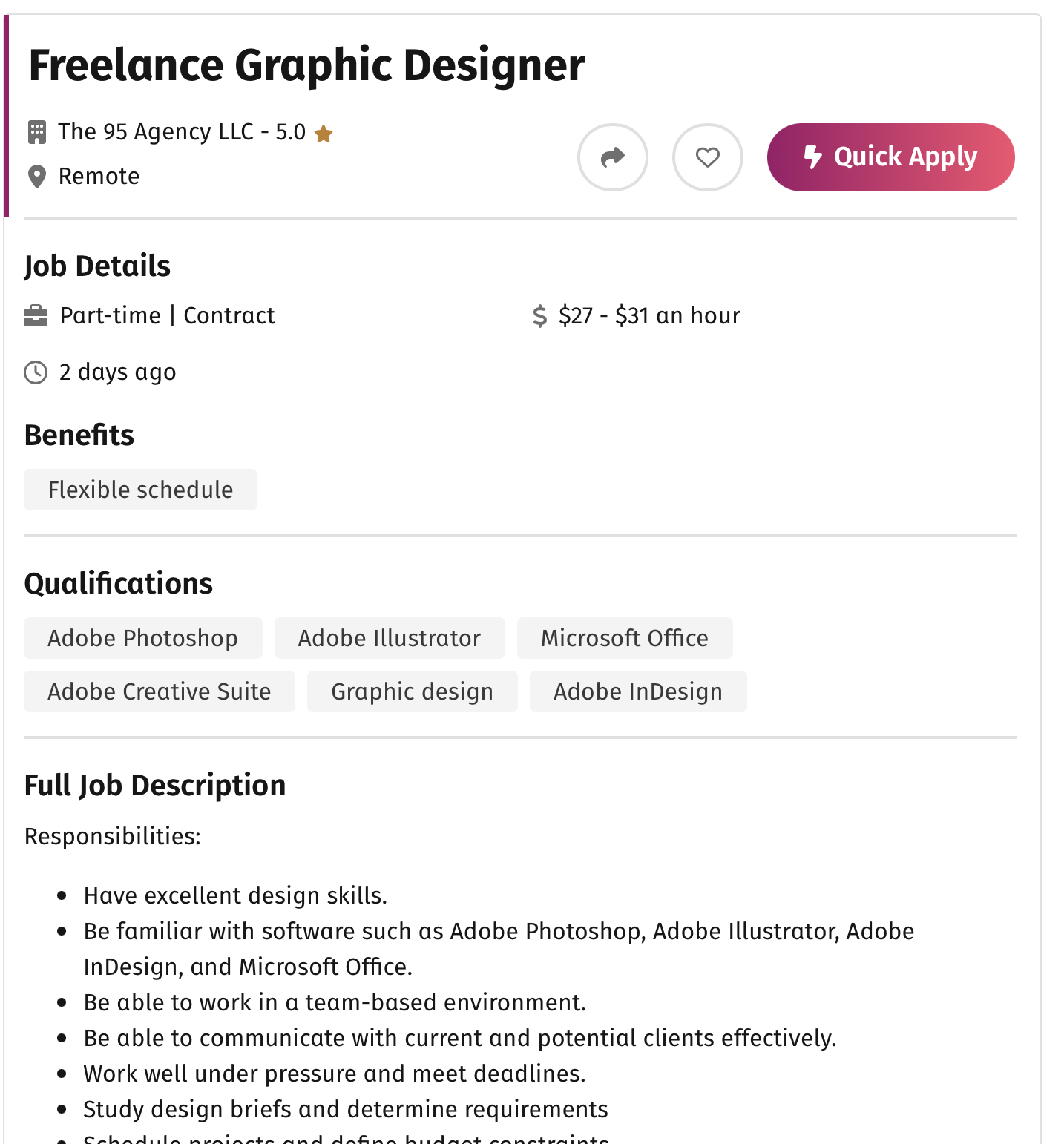Select the Adobe Photoshop qualification tag
Image resolution: width=1064 pixels, height=1144 pixels.
pyautogui.click(x=142, y=638)
